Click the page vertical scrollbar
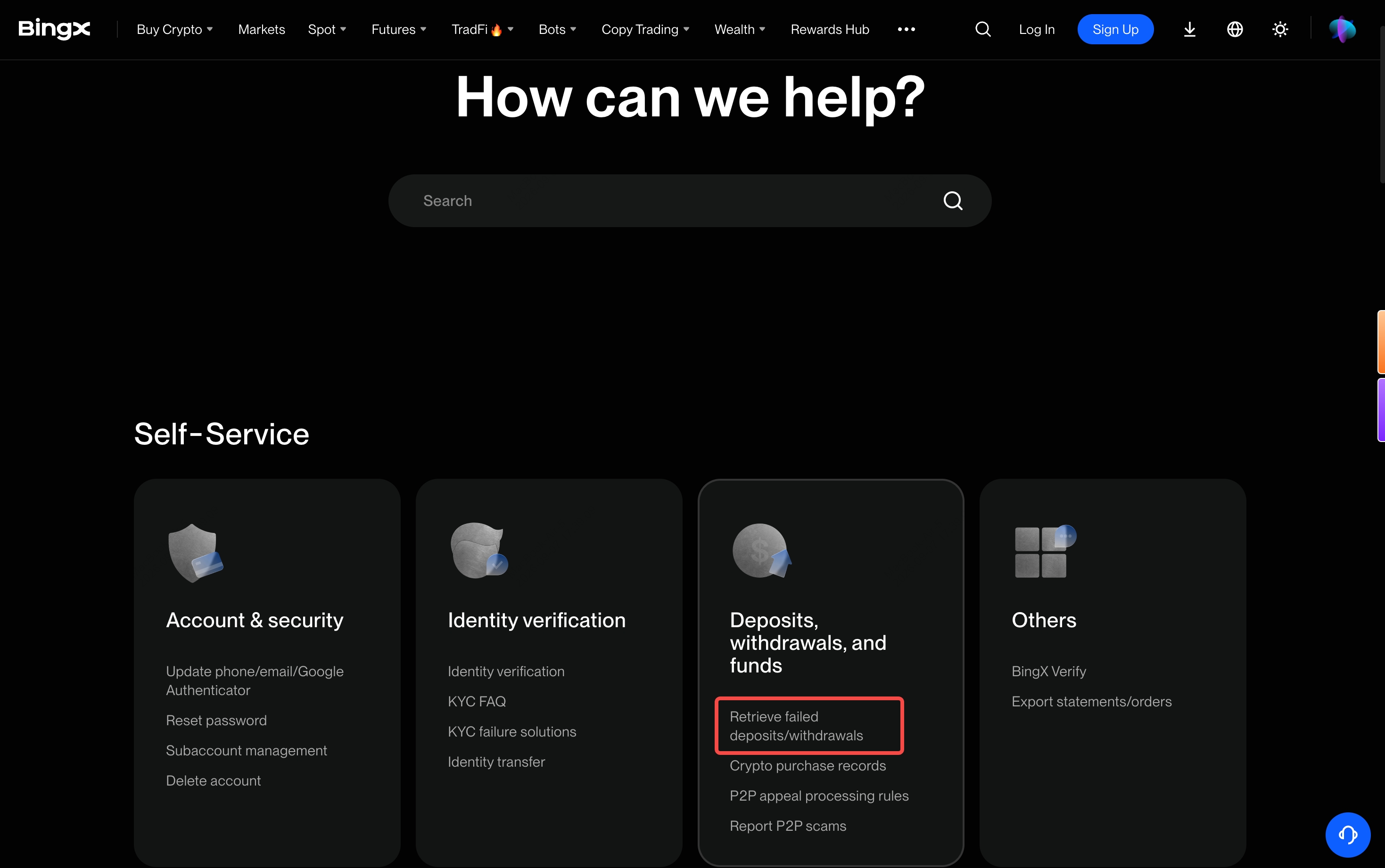 tap(1381, 103)
